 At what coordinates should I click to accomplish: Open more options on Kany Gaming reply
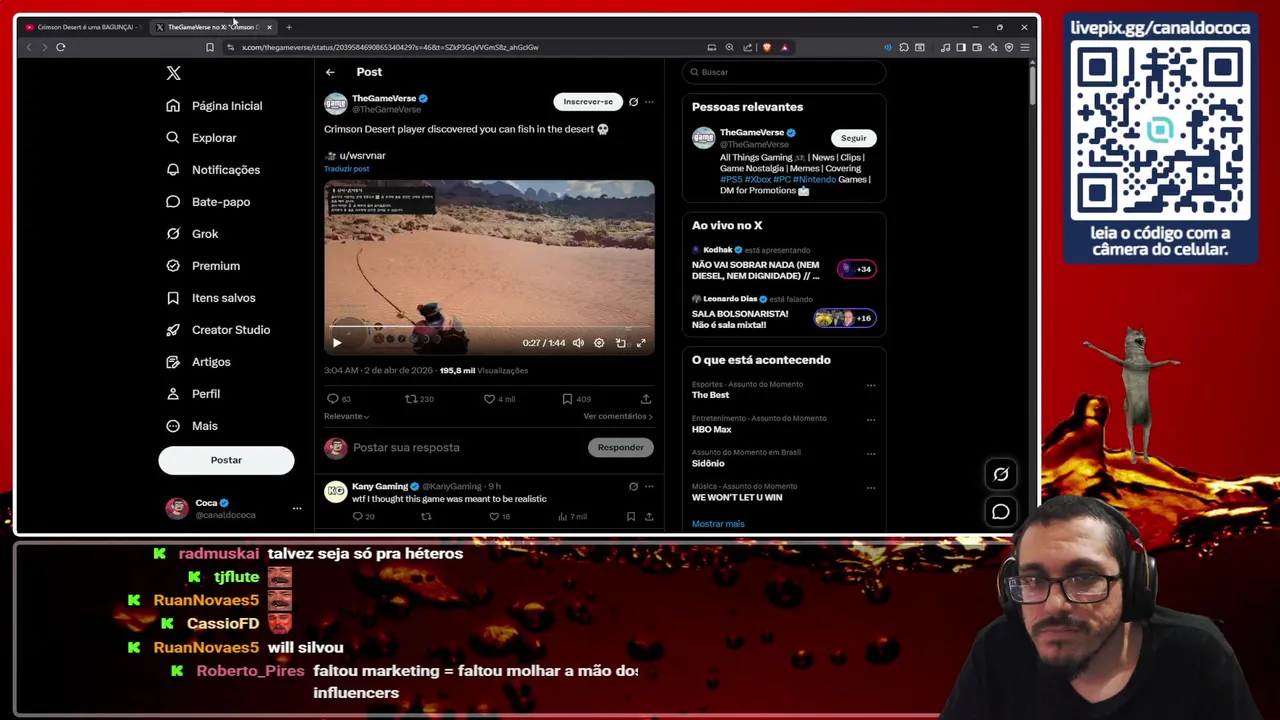[x=649, y=487]
